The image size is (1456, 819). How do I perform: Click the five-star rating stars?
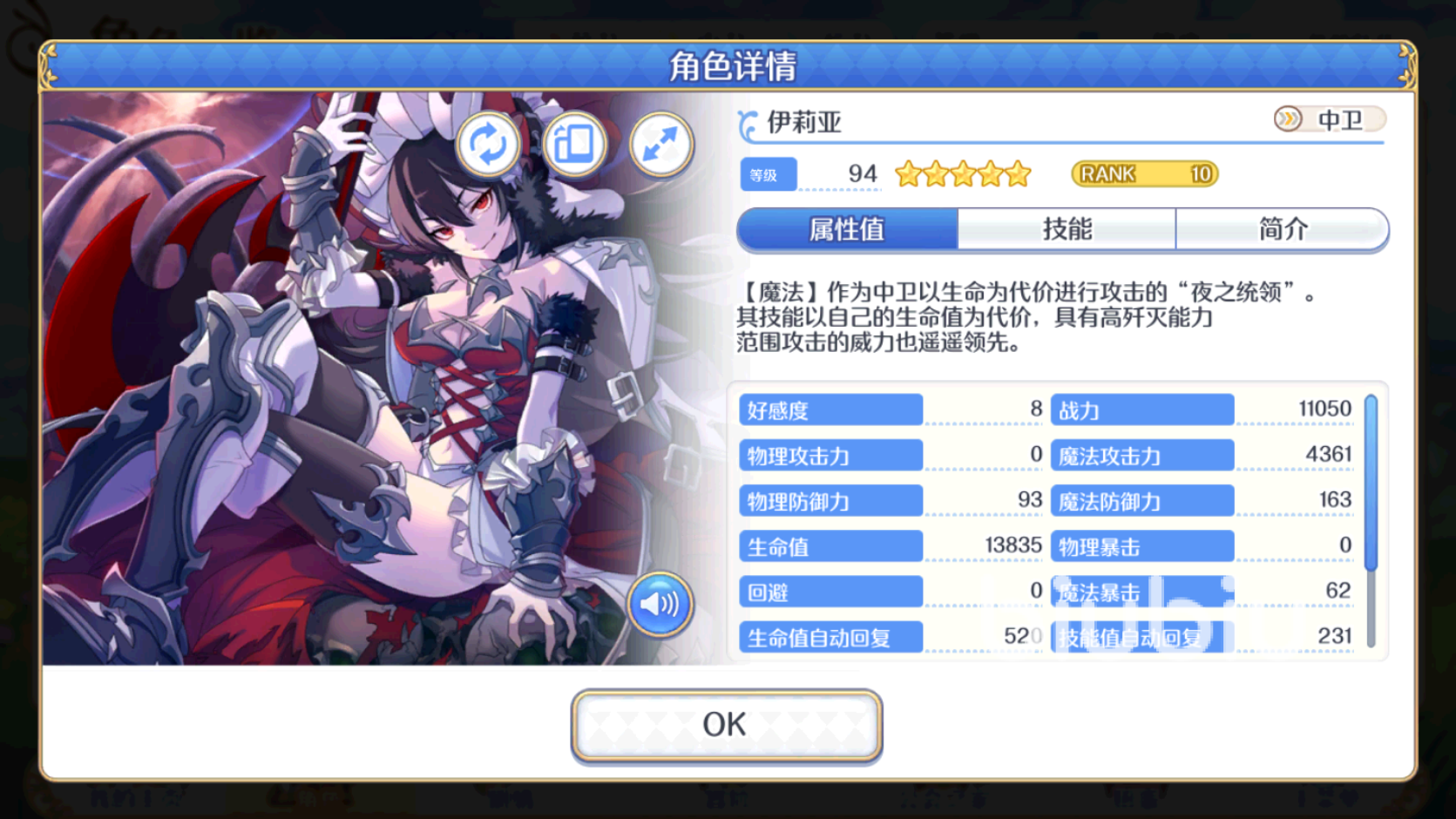coord(963,174)
